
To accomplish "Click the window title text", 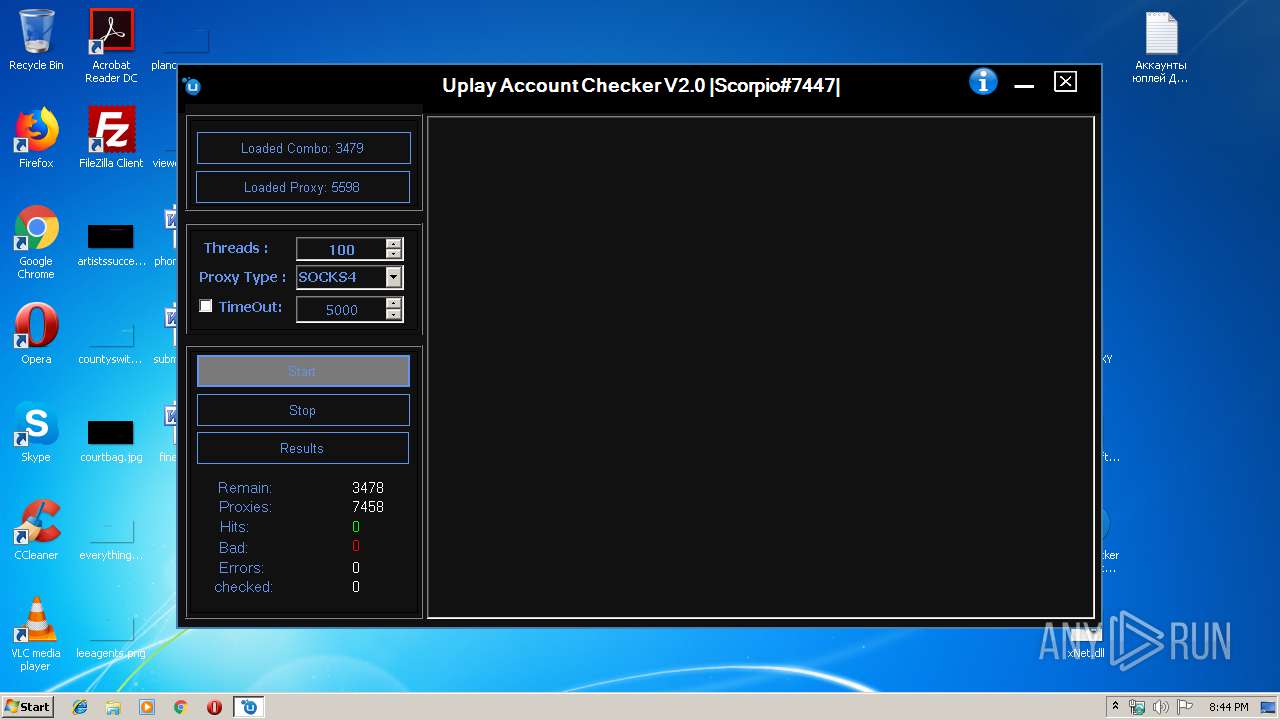I will 641,85.
